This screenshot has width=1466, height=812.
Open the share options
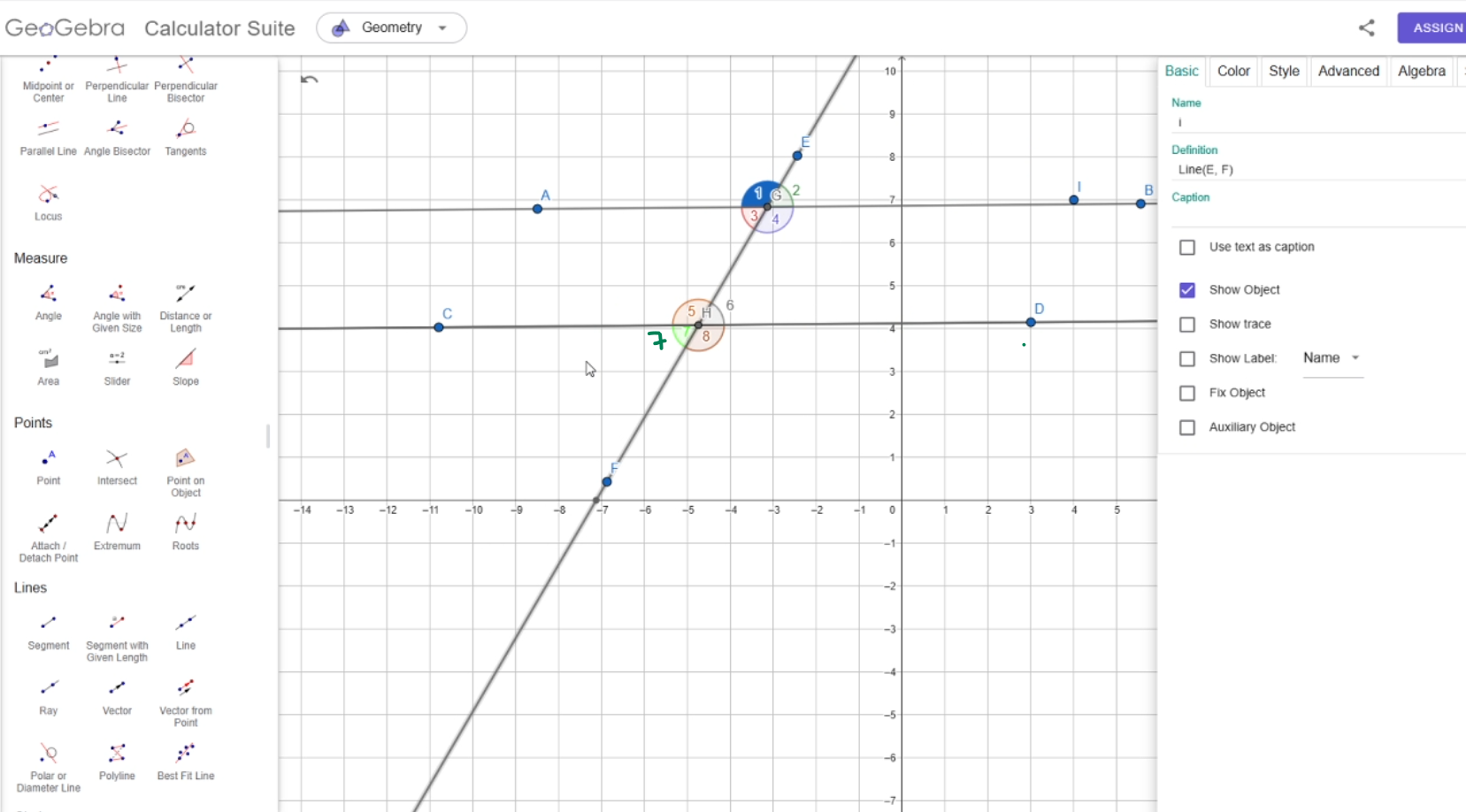point(1366,27)
